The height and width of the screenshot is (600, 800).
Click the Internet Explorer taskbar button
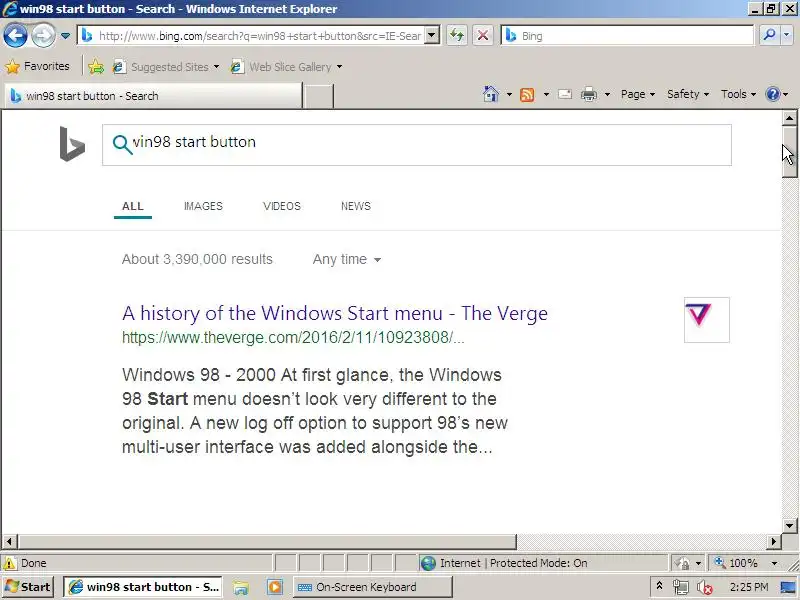coord(143,587)
